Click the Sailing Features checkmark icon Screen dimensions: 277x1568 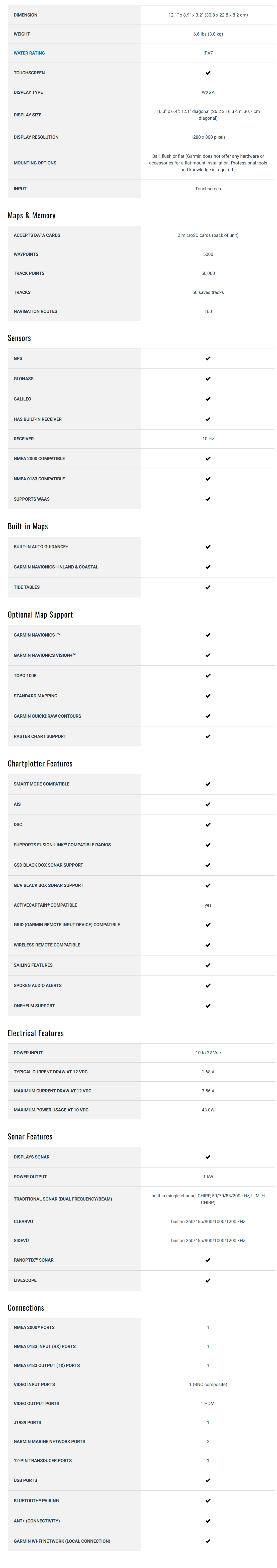tap(208, 965)
